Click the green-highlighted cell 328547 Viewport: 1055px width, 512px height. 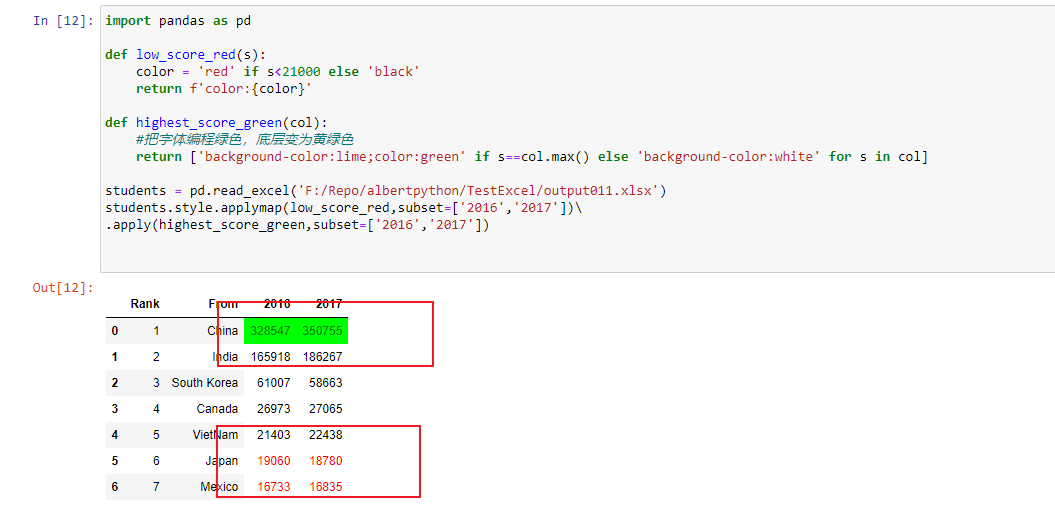[x=270, y=331]
